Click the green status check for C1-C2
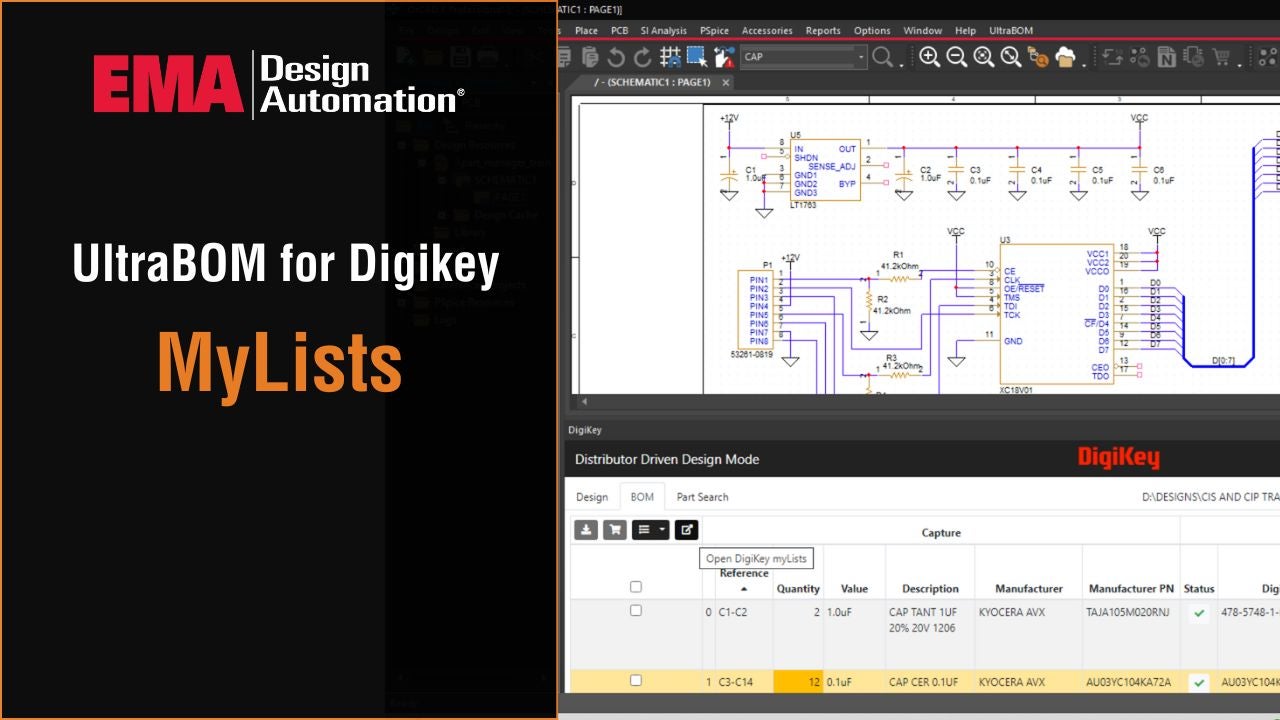The width and height of the screenshot is (1280, 720). point(1199,614)
